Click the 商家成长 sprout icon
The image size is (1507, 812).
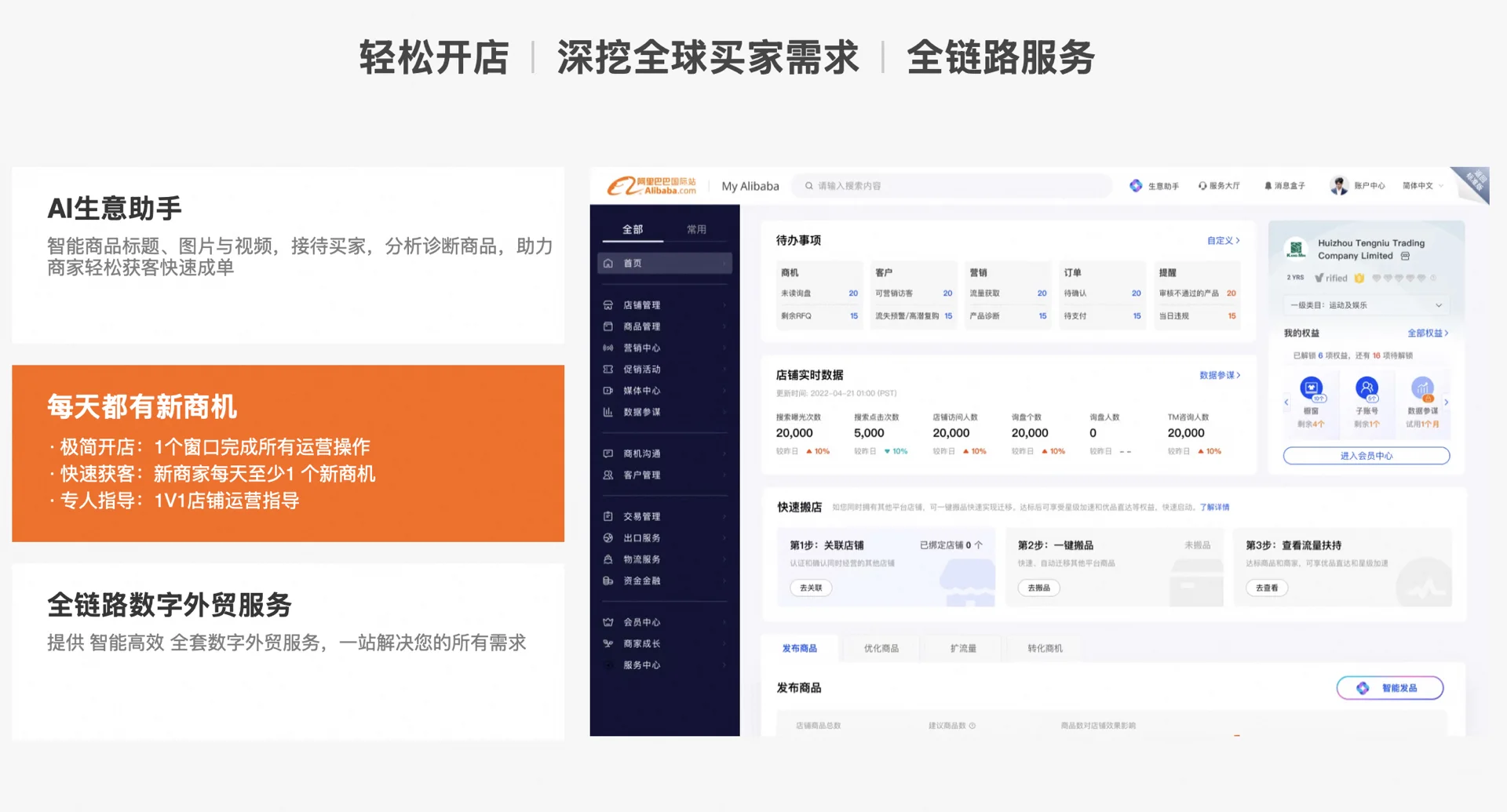[608, 643]
